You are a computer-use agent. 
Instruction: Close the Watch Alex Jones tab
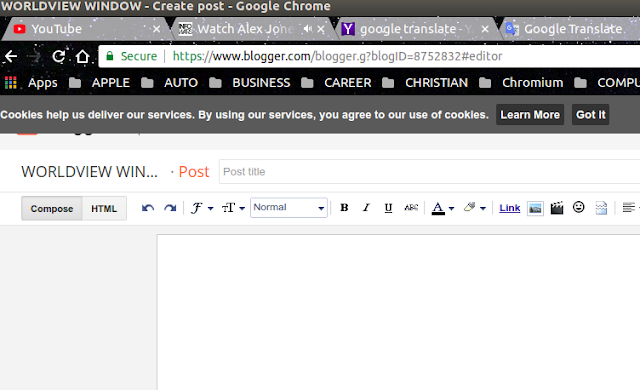click(x=321, y=29)
